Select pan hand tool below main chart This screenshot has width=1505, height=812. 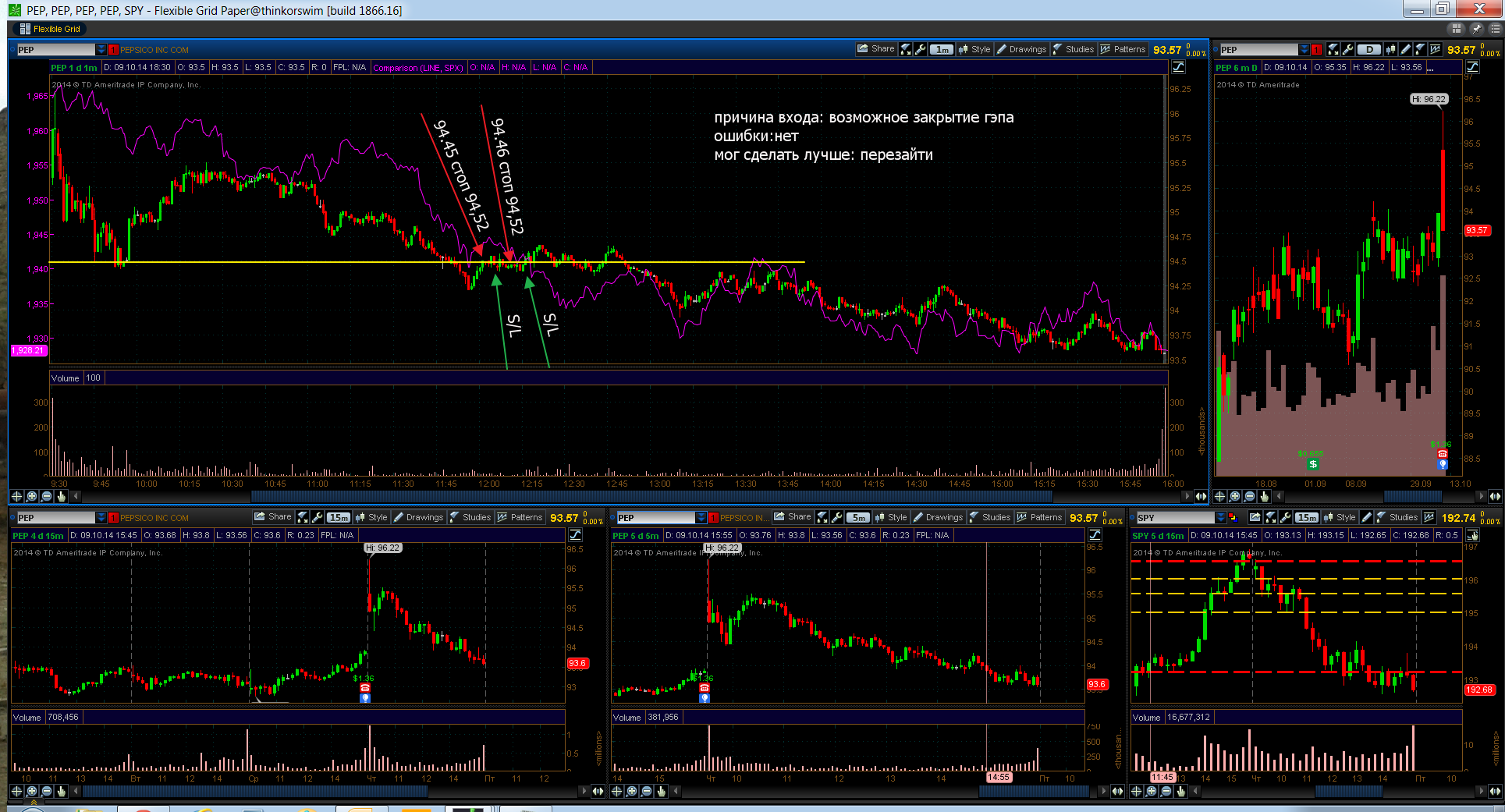[62, 496]
